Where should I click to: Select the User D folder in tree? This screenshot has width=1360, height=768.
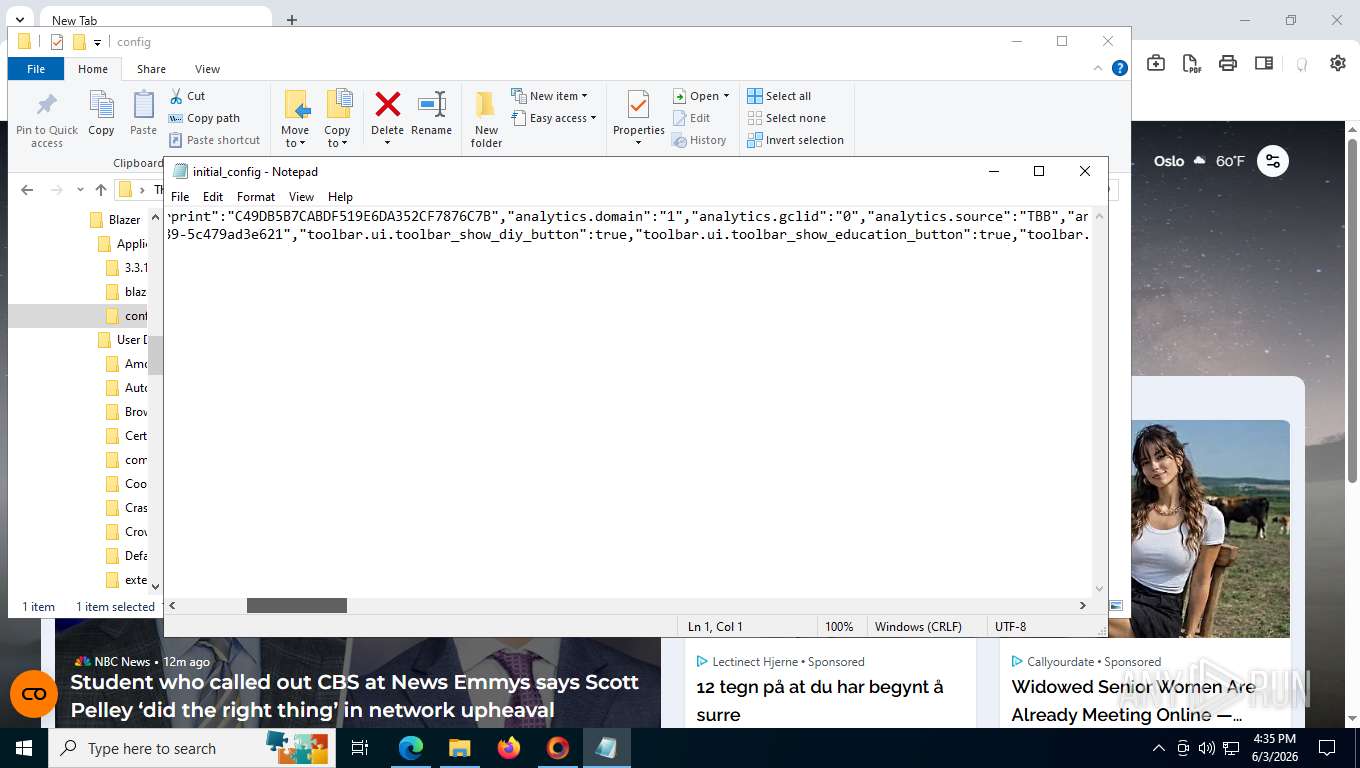122,340
